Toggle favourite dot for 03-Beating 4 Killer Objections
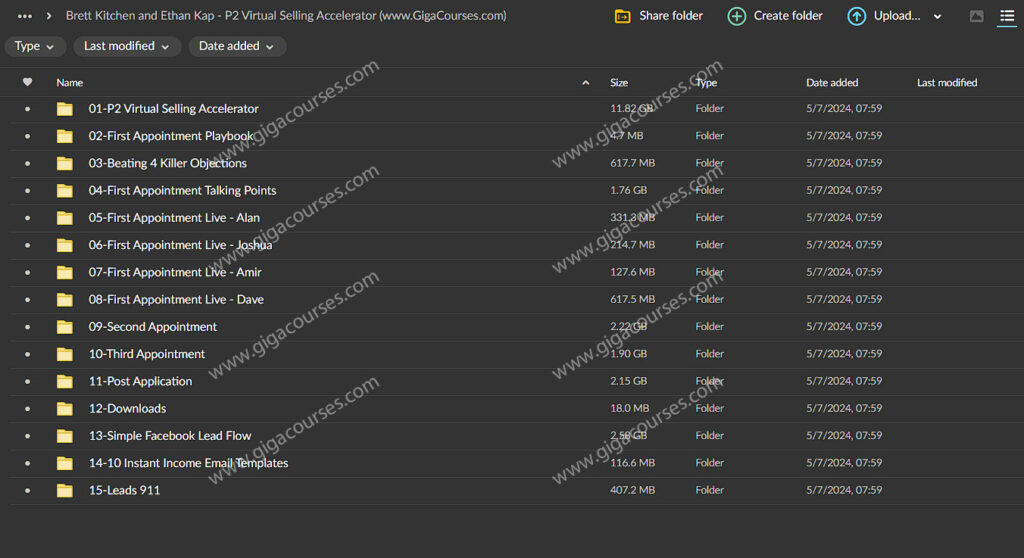1024x558 pixels. click(27, 163)
